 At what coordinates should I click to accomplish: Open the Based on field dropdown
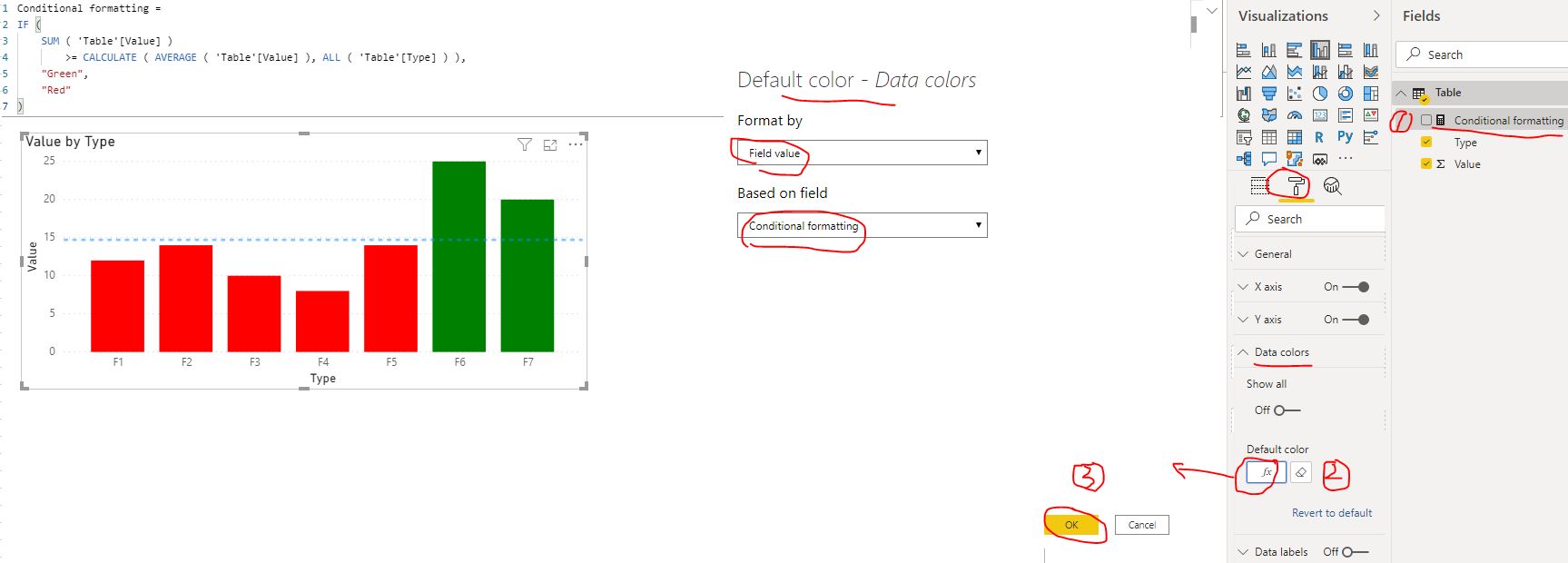(862, 225)
